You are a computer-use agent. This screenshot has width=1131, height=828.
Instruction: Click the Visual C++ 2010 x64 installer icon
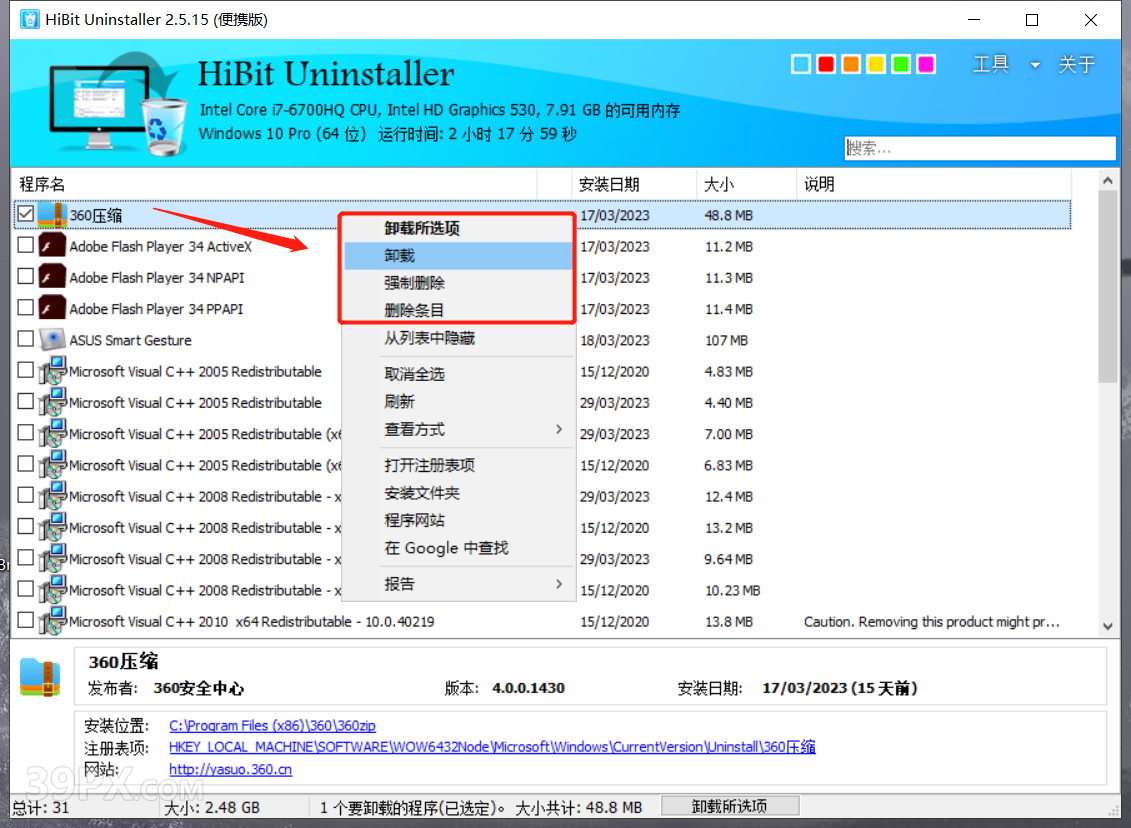52,621
